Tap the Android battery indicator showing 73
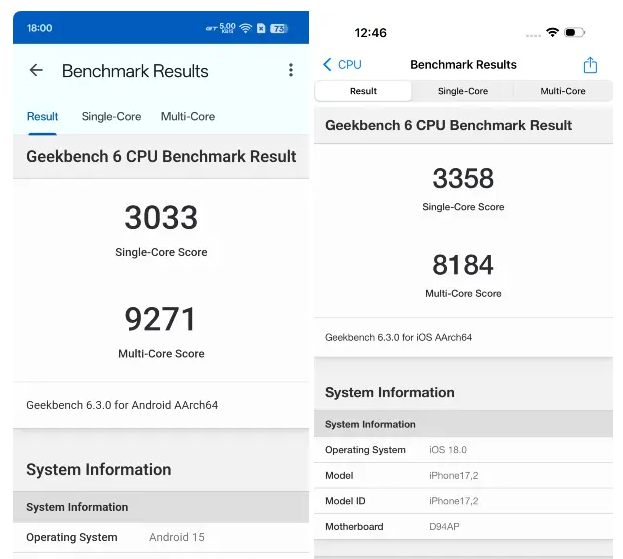This screenshot has width=623, height=559. 279,28
